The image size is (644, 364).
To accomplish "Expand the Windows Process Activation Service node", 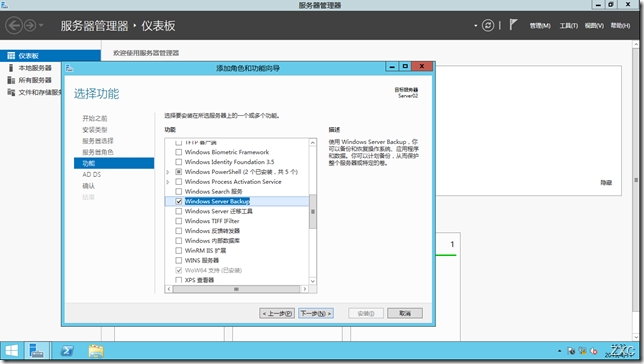I will pyautogui.click(x=168, y=182).
